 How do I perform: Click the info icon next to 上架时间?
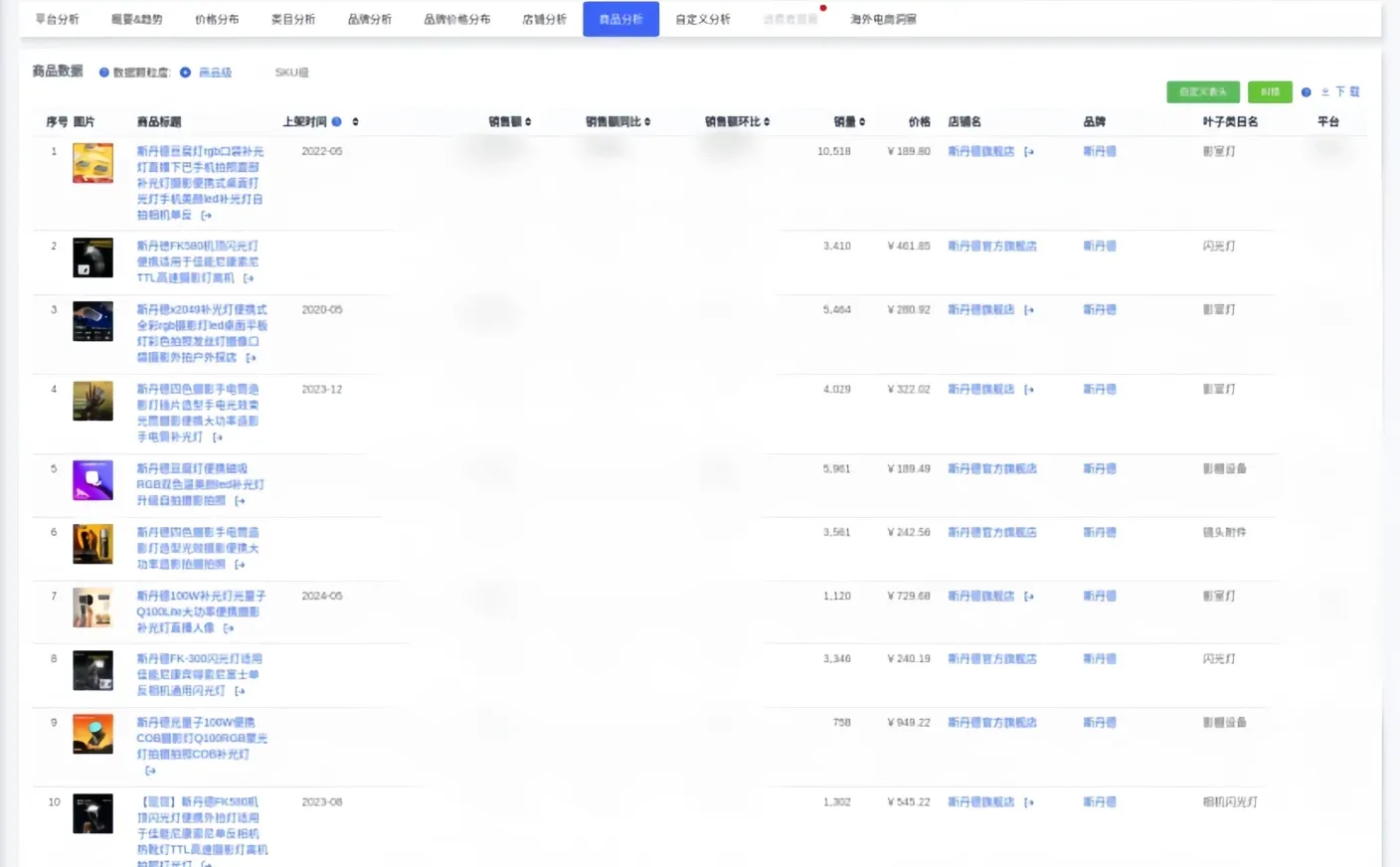click(x=337, y=121)
